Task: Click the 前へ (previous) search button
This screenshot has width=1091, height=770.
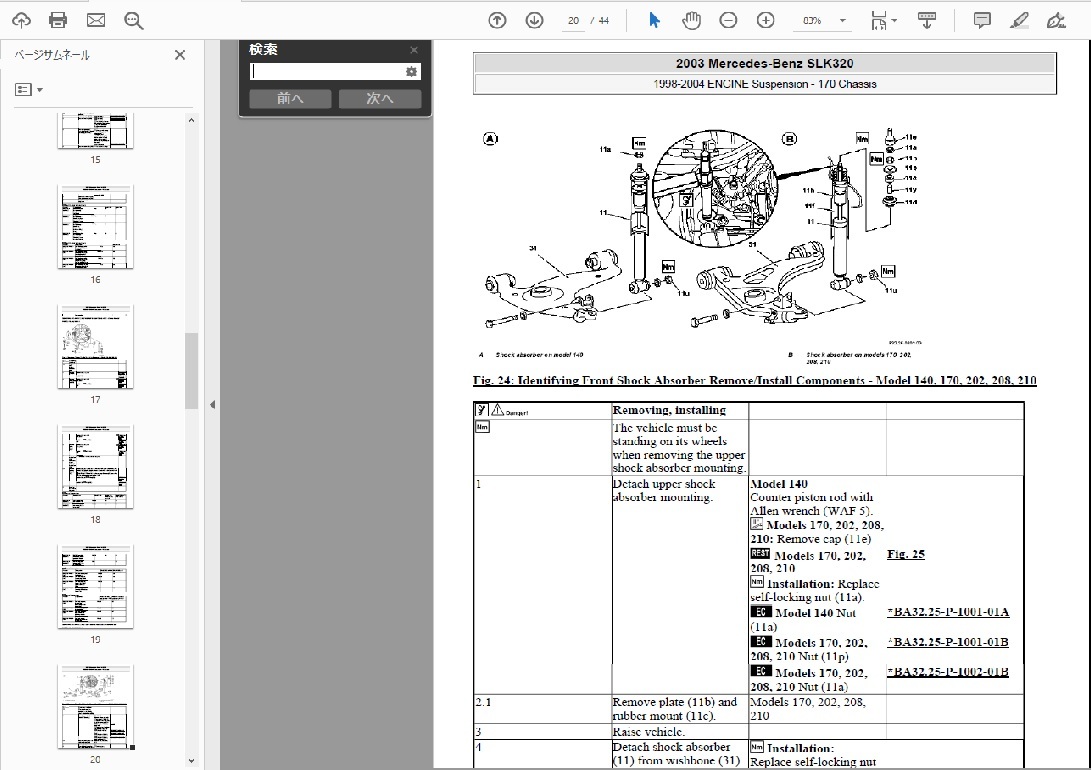Action: point(290,99)
